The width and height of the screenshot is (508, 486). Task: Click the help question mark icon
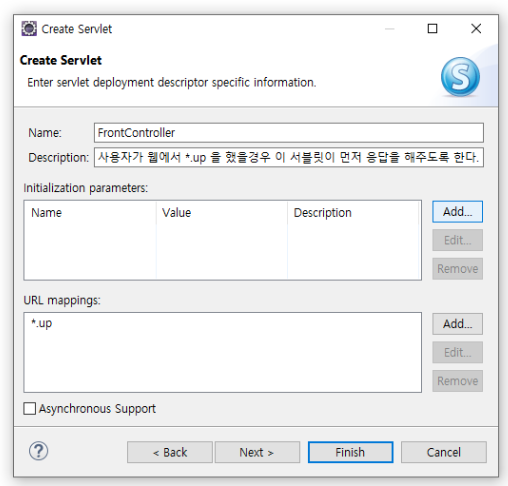(x=38, y=451)
